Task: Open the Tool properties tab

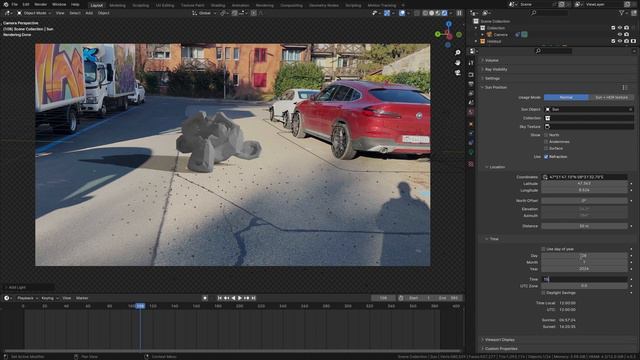Action: [x=471, y=63]
